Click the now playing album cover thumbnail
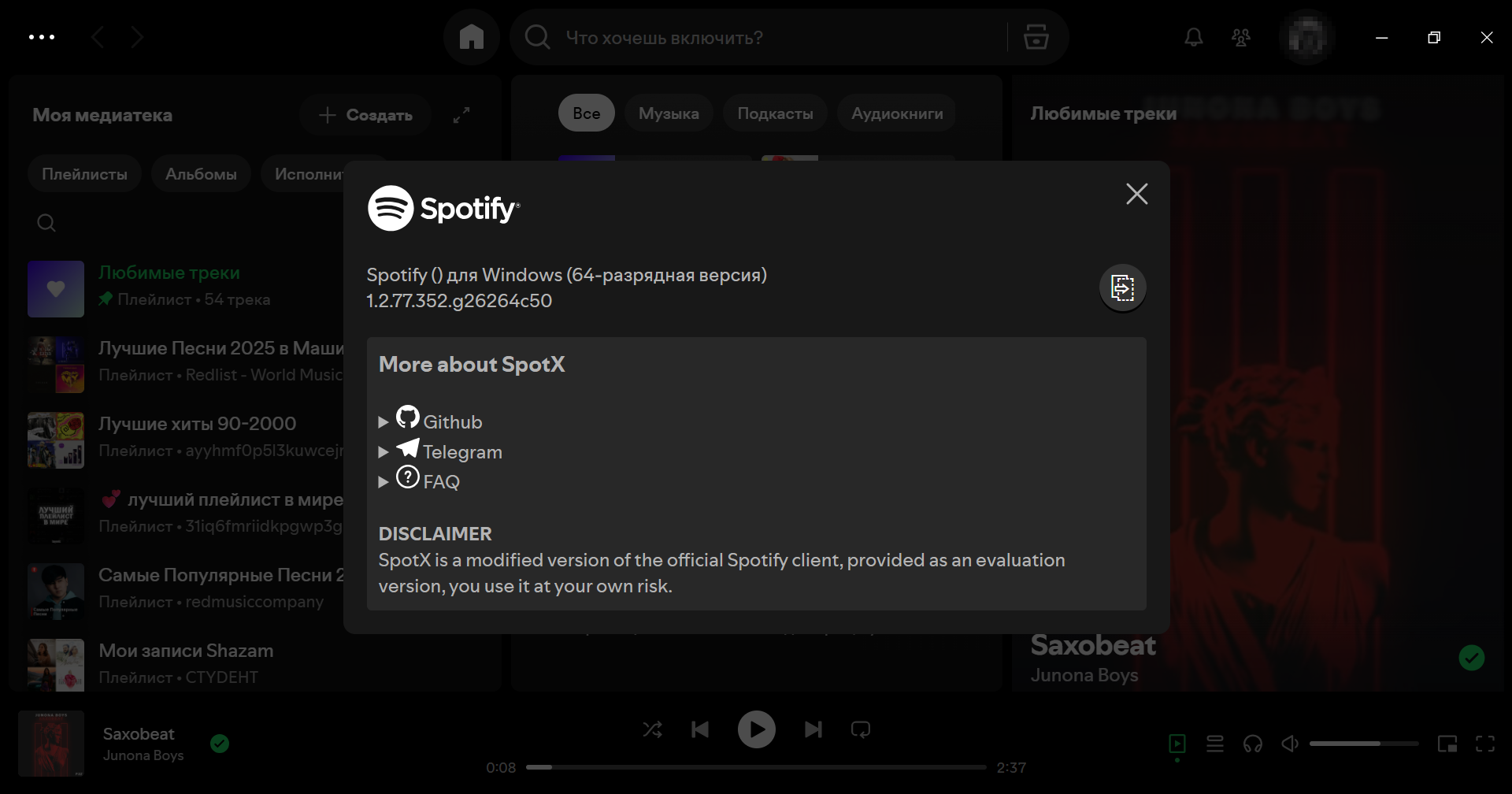1512x794 pixels. 51,744
